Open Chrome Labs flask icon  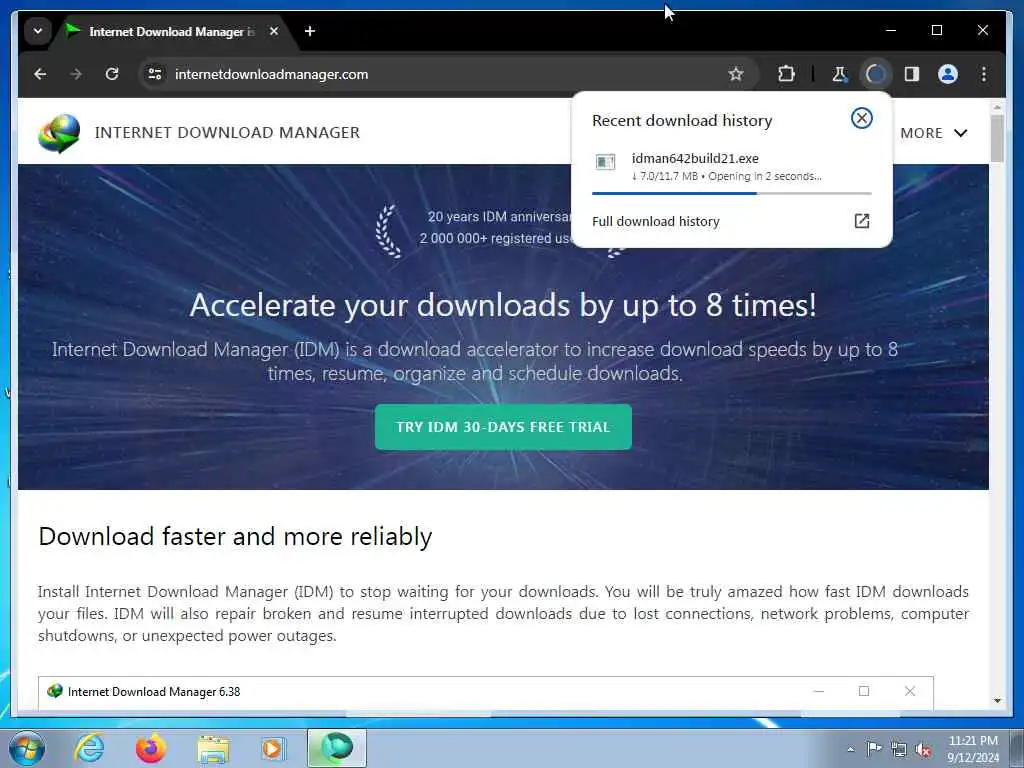tap(839, 74)
